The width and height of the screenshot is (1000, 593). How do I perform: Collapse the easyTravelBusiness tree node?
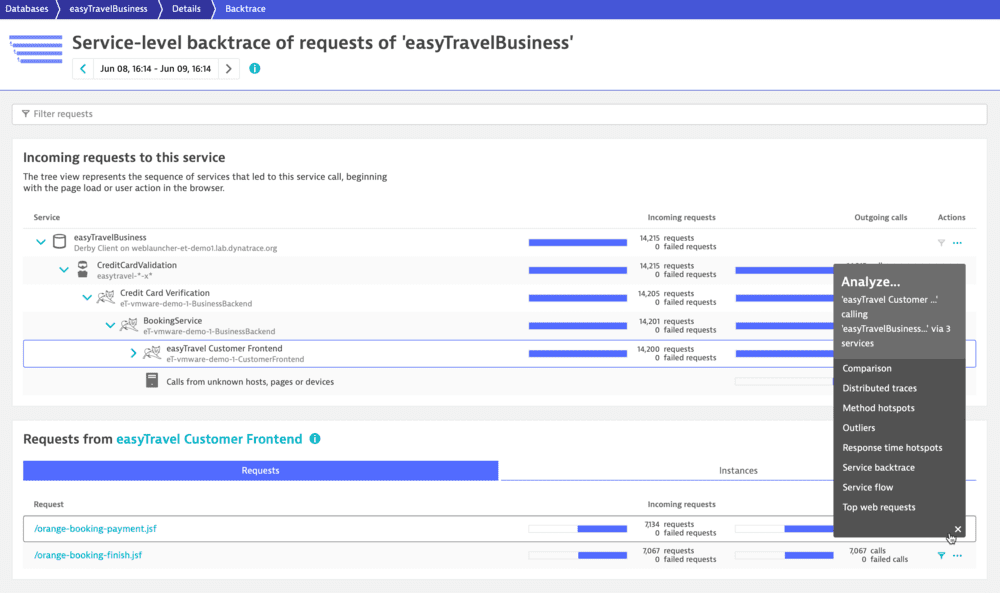(x=40, y=241)
